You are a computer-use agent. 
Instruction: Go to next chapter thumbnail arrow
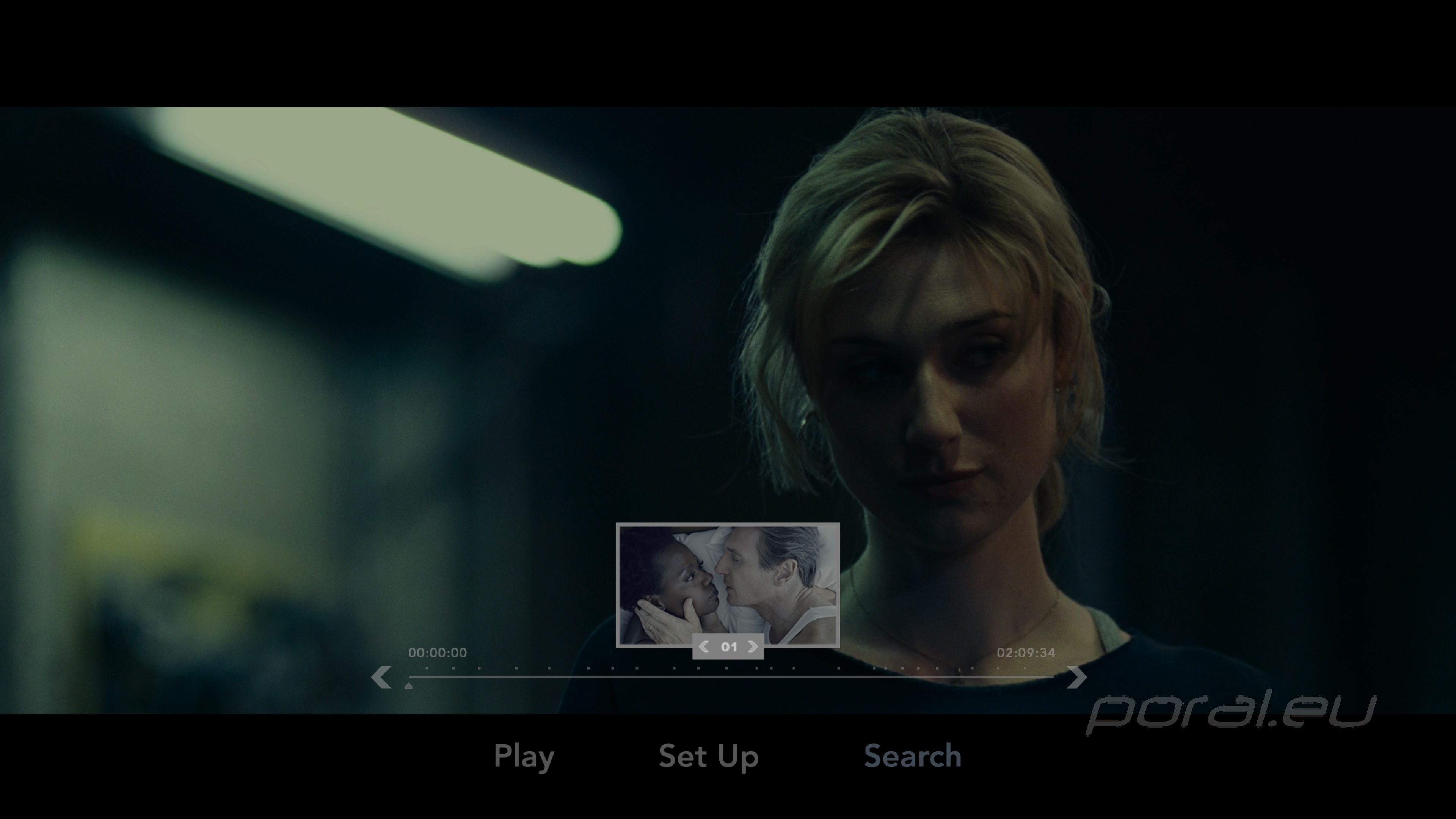753,646
